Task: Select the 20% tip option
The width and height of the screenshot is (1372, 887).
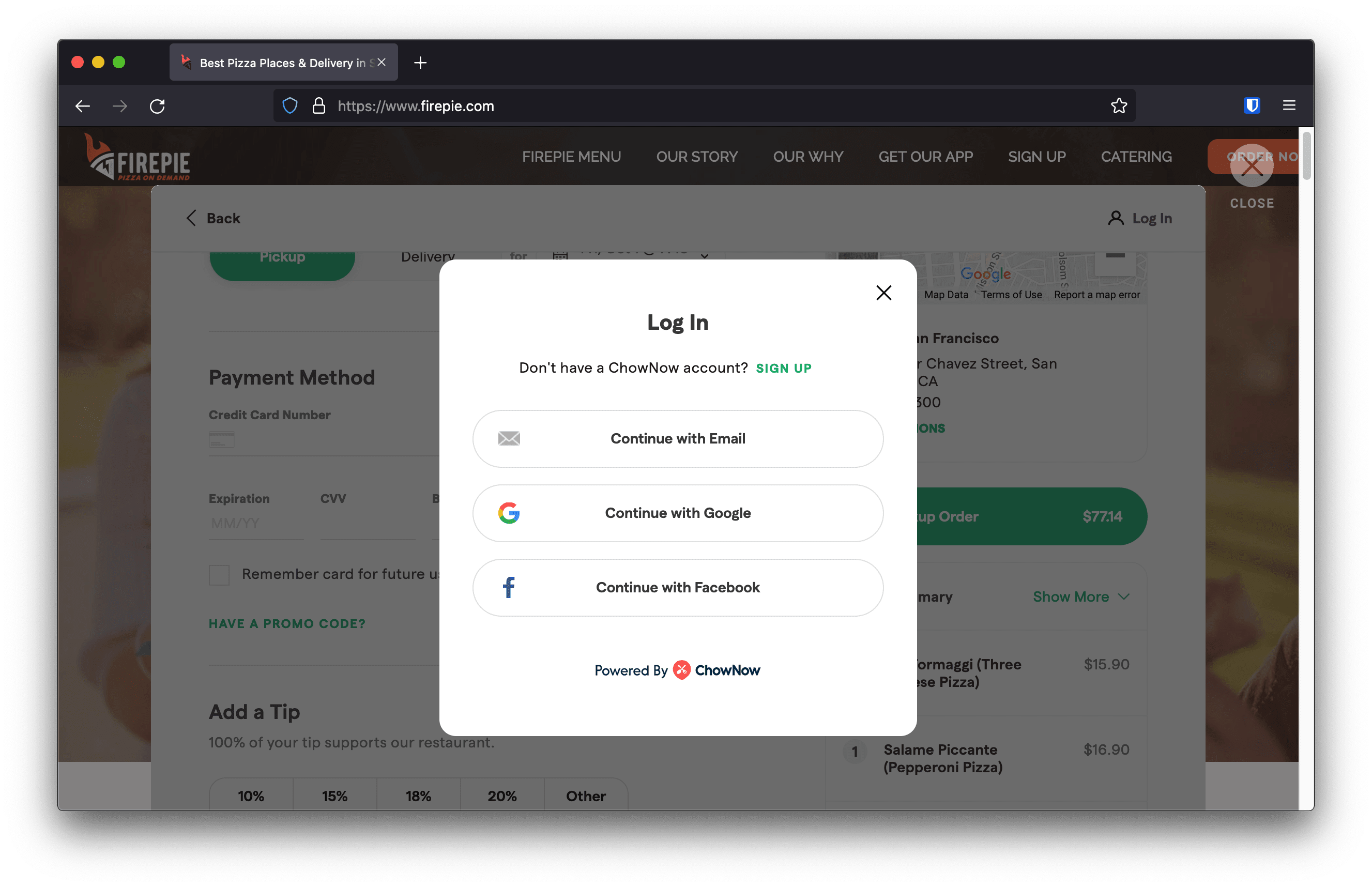Action: pos(501,796)
